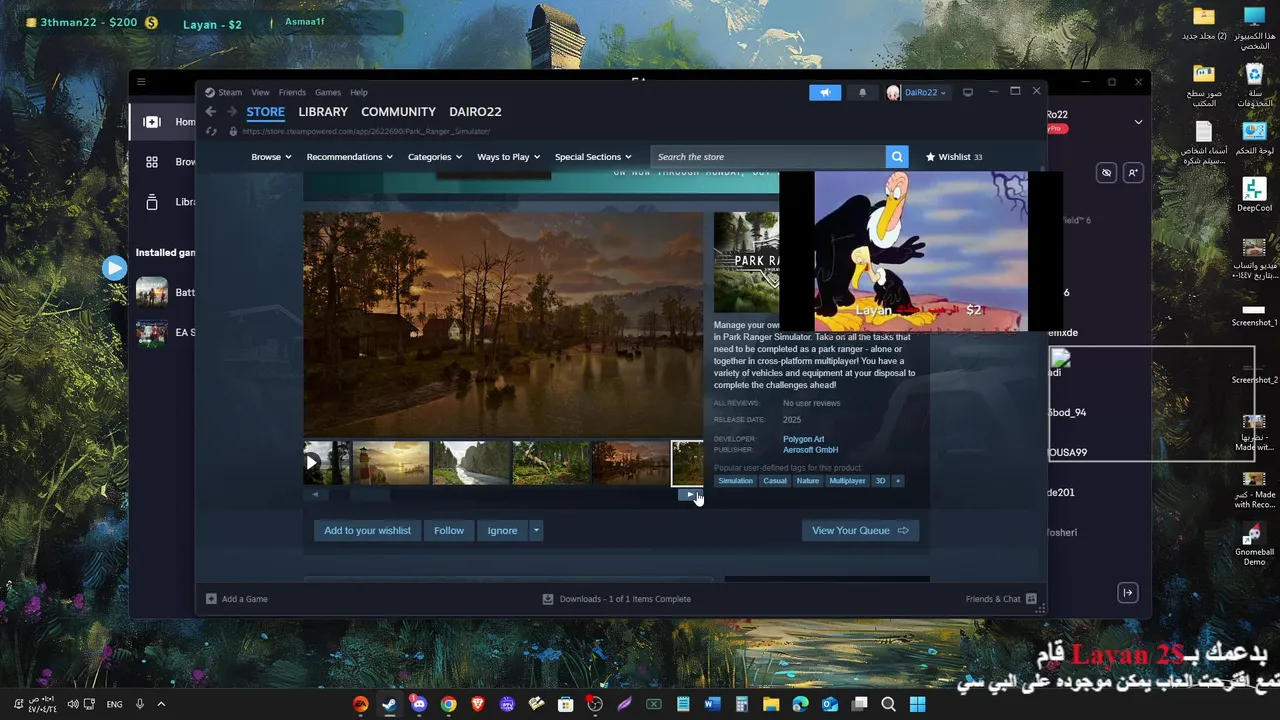Open the Friends menu

tap(292, 92)
